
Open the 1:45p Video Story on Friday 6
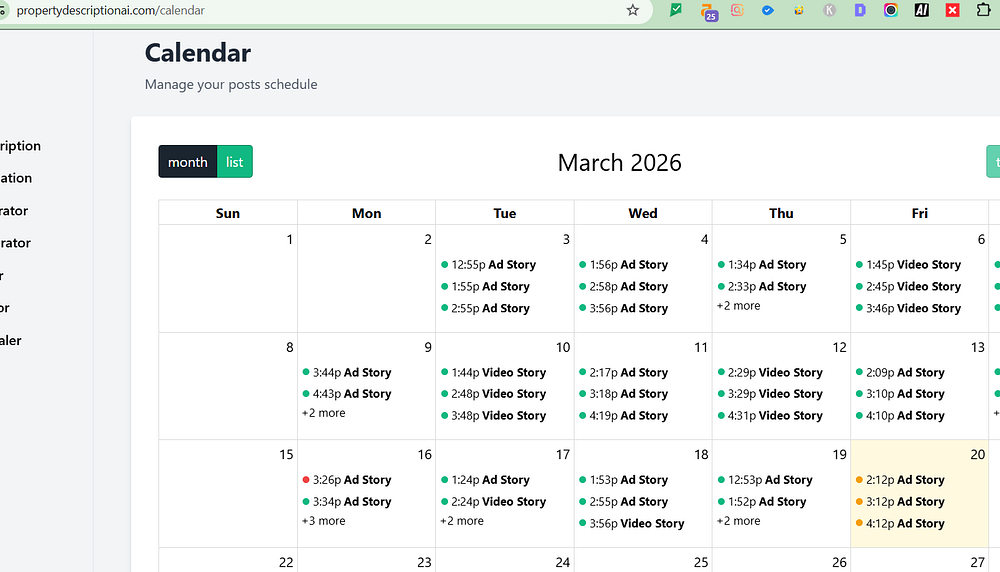click(908, 264)
